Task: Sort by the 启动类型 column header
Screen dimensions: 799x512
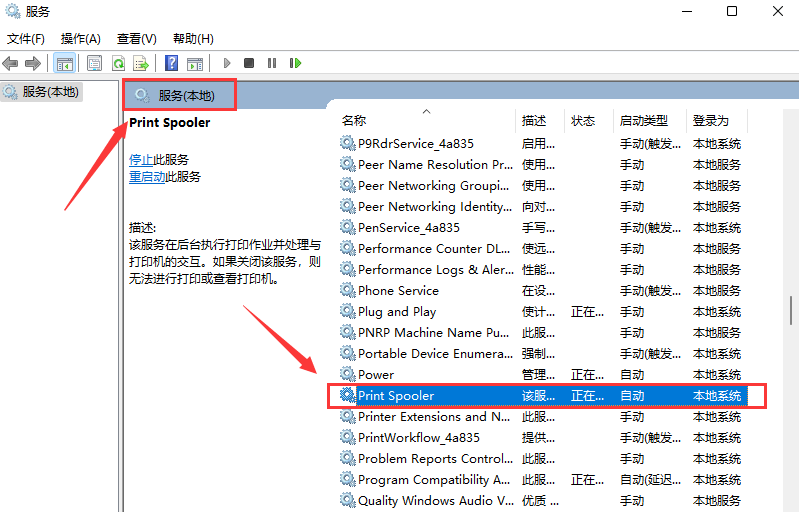Action: coord(650,121)
